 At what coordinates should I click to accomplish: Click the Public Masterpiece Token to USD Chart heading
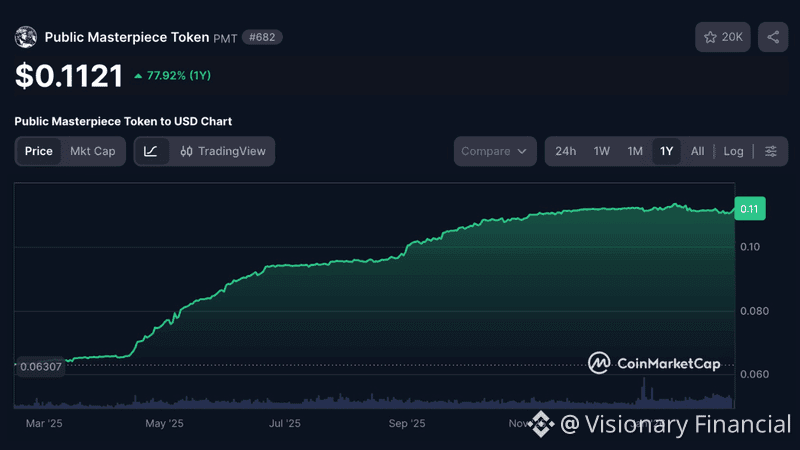pos(123,121)
